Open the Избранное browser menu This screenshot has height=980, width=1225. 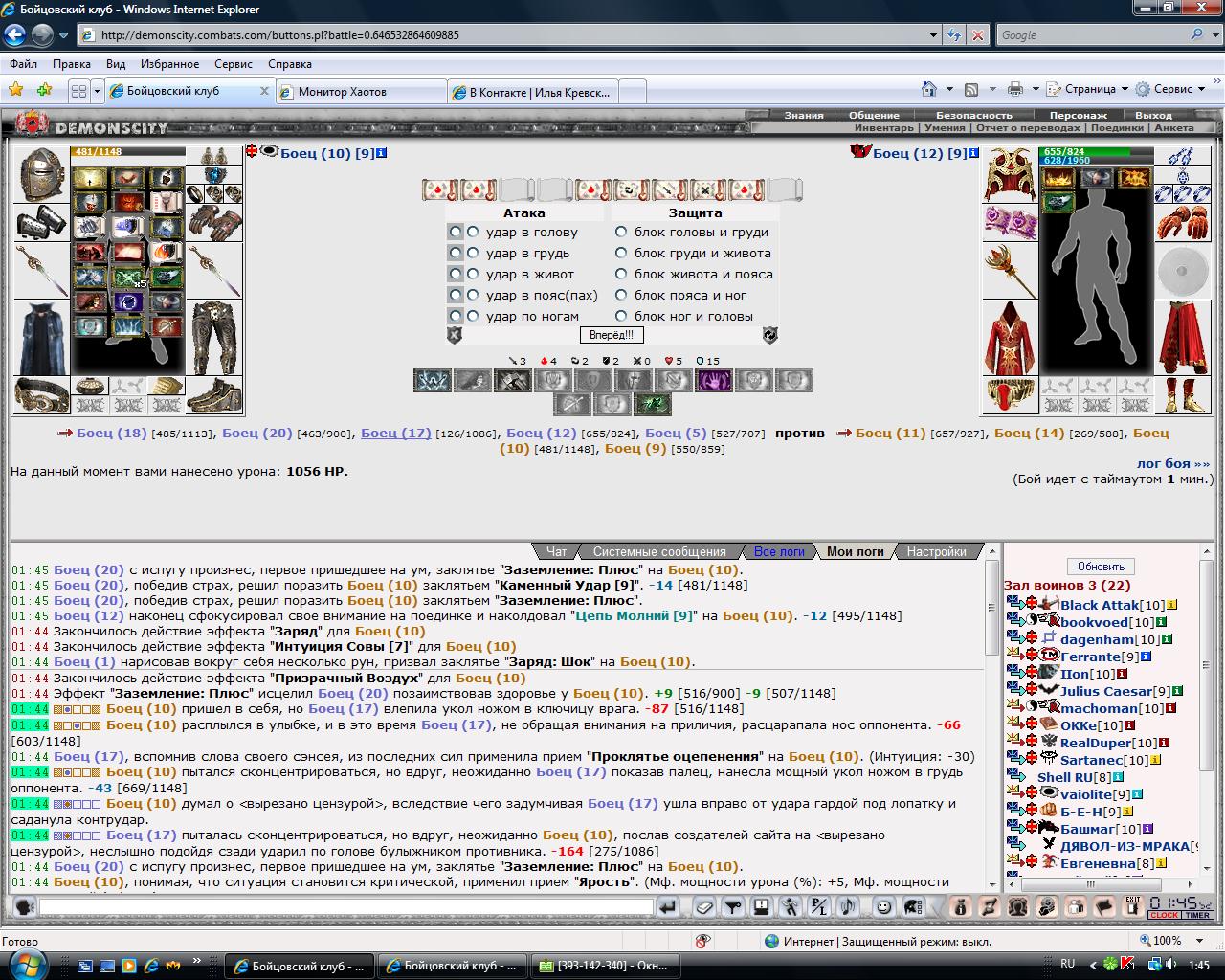tap(169, 64)
